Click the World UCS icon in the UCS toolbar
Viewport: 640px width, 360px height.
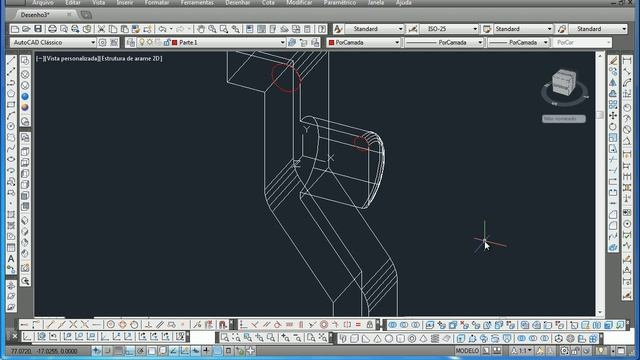click(x=41, y=337)
